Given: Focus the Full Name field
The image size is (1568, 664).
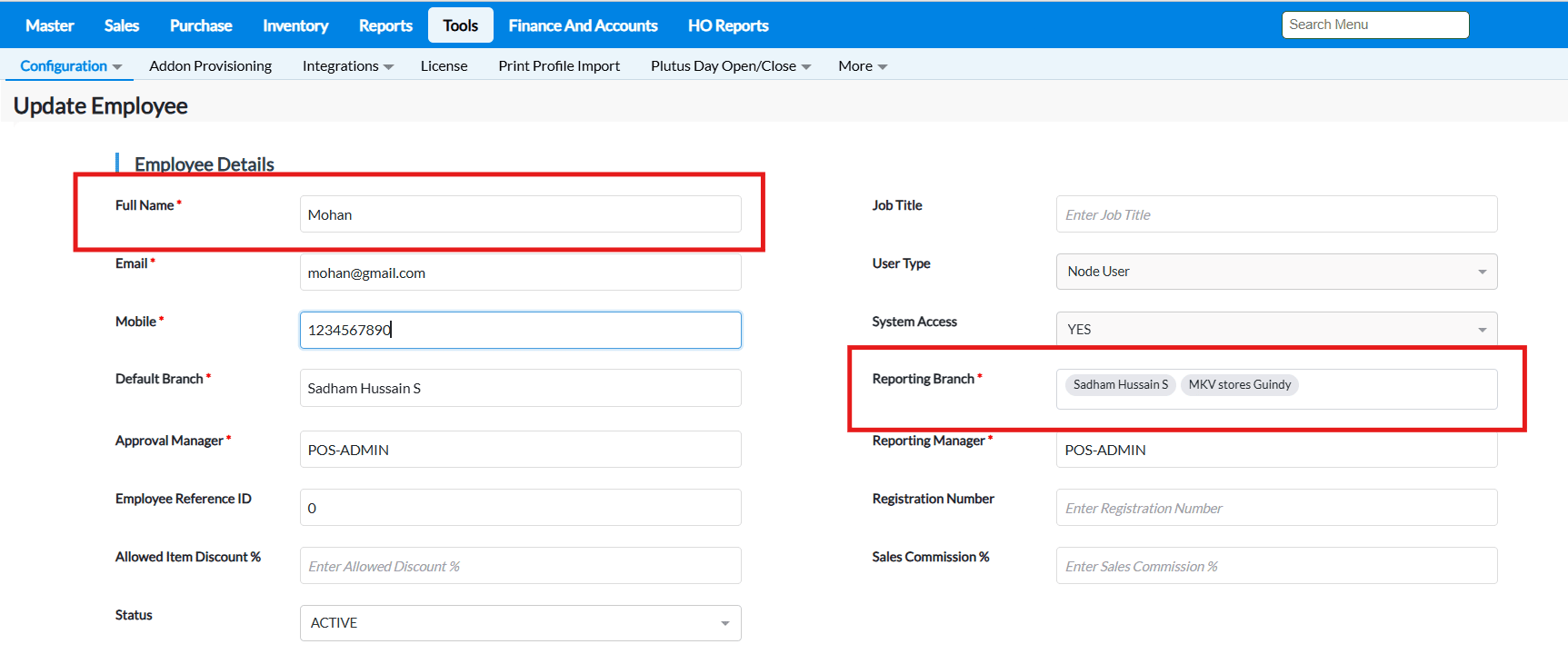Looking at the screenshot, I should 520,215.
